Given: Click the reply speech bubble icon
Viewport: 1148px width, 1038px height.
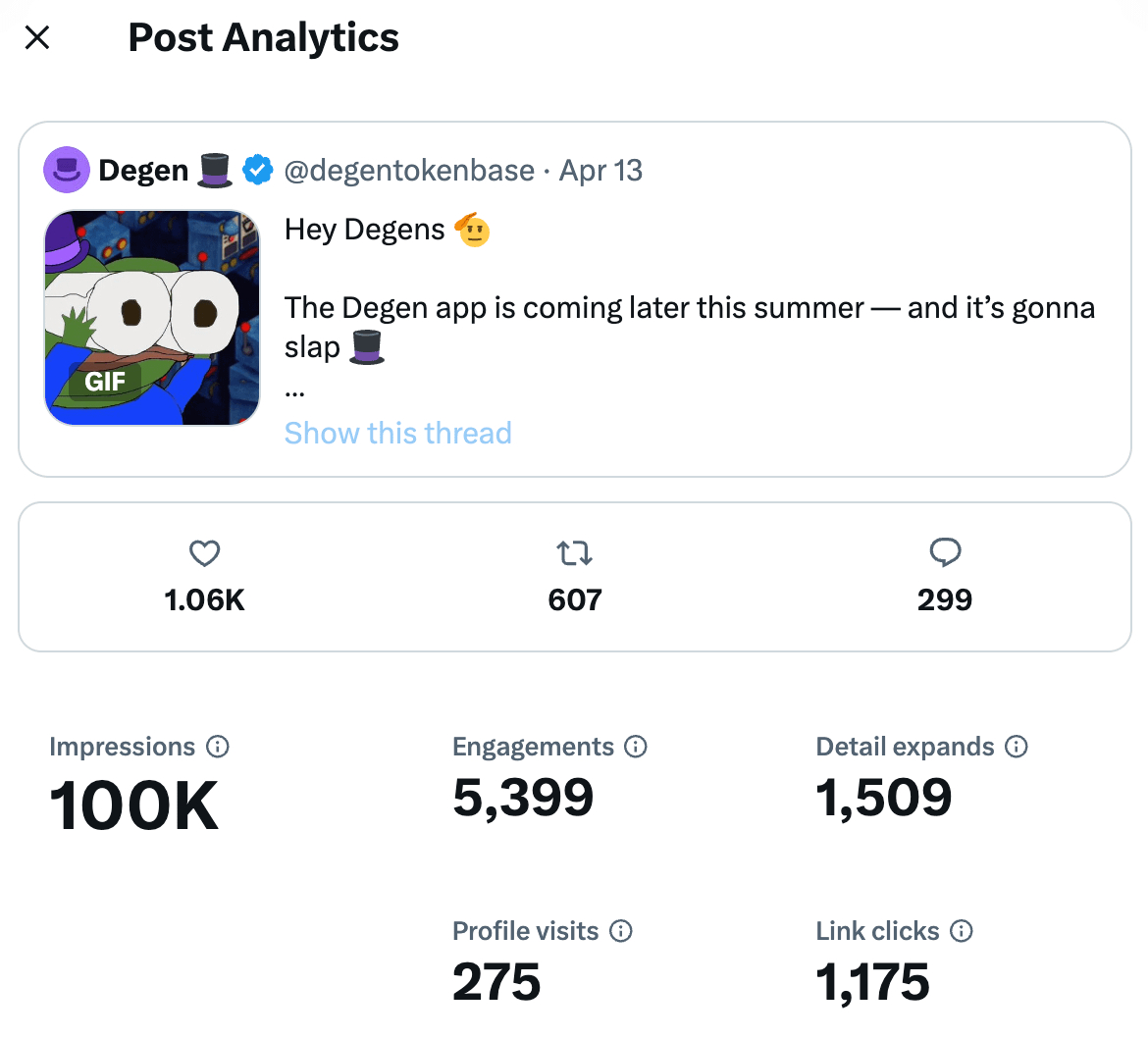Looking at the screenshot, I should click(944, 553).
